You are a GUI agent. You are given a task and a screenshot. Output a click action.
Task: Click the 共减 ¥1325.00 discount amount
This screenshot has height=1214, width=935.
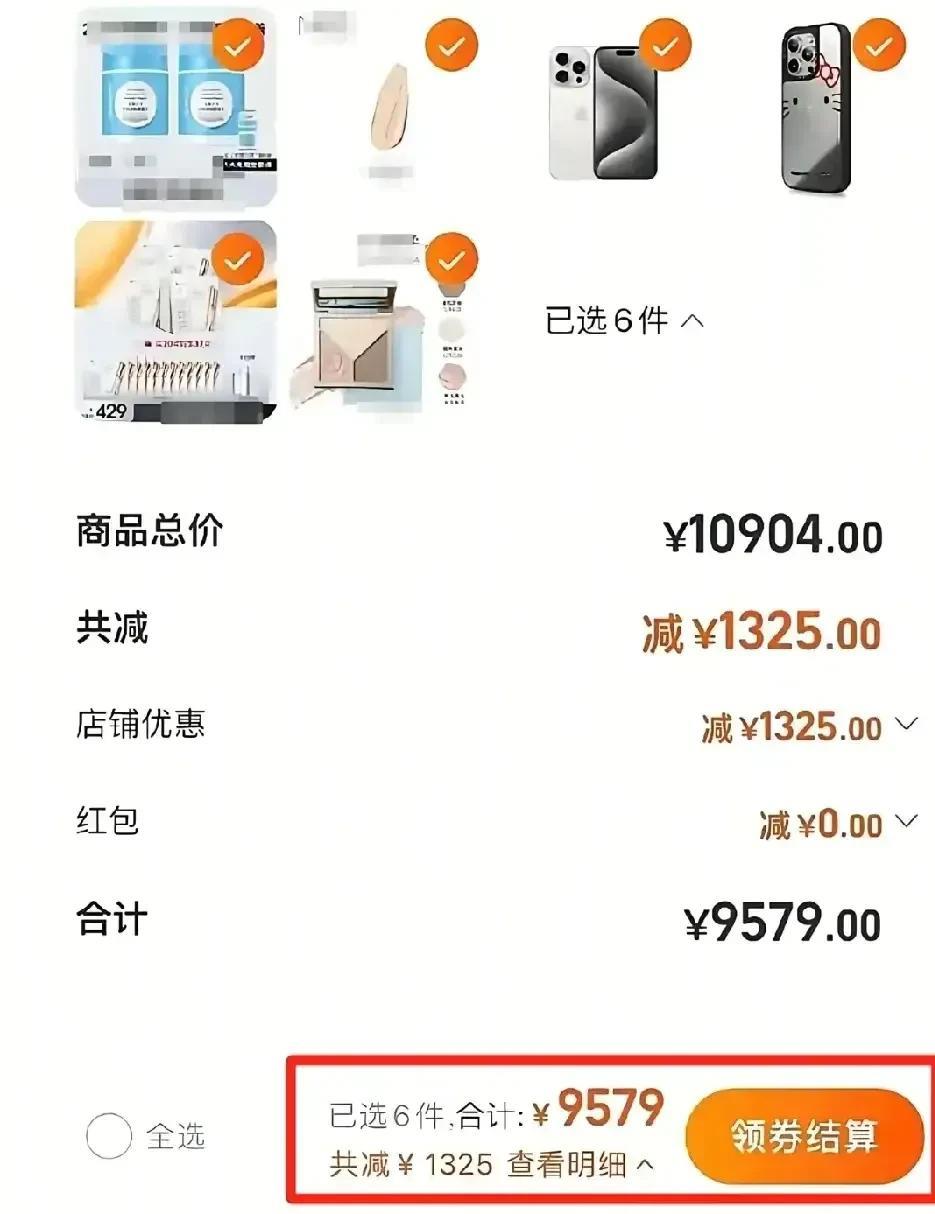click(761, 633)
